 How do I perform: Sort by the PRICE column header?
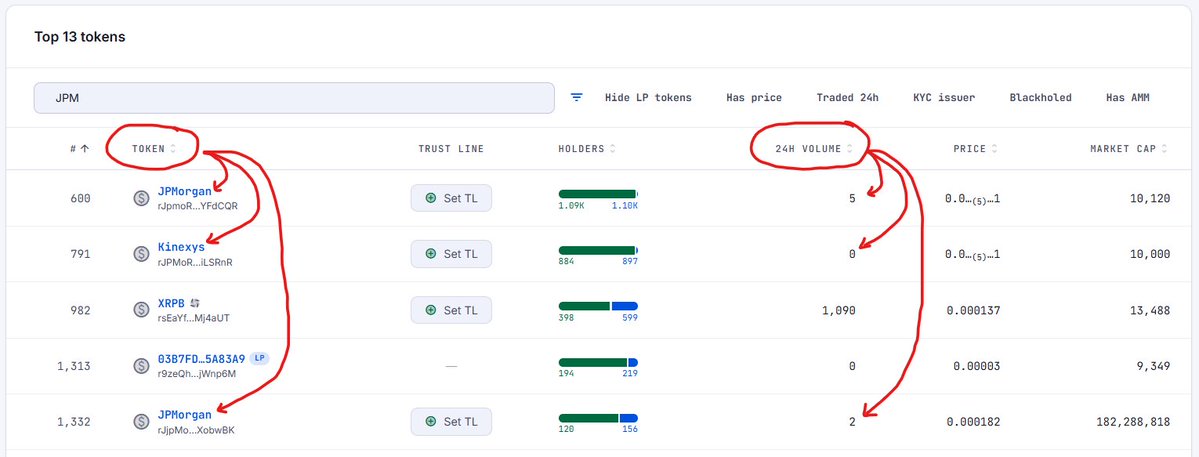point(975,149)
